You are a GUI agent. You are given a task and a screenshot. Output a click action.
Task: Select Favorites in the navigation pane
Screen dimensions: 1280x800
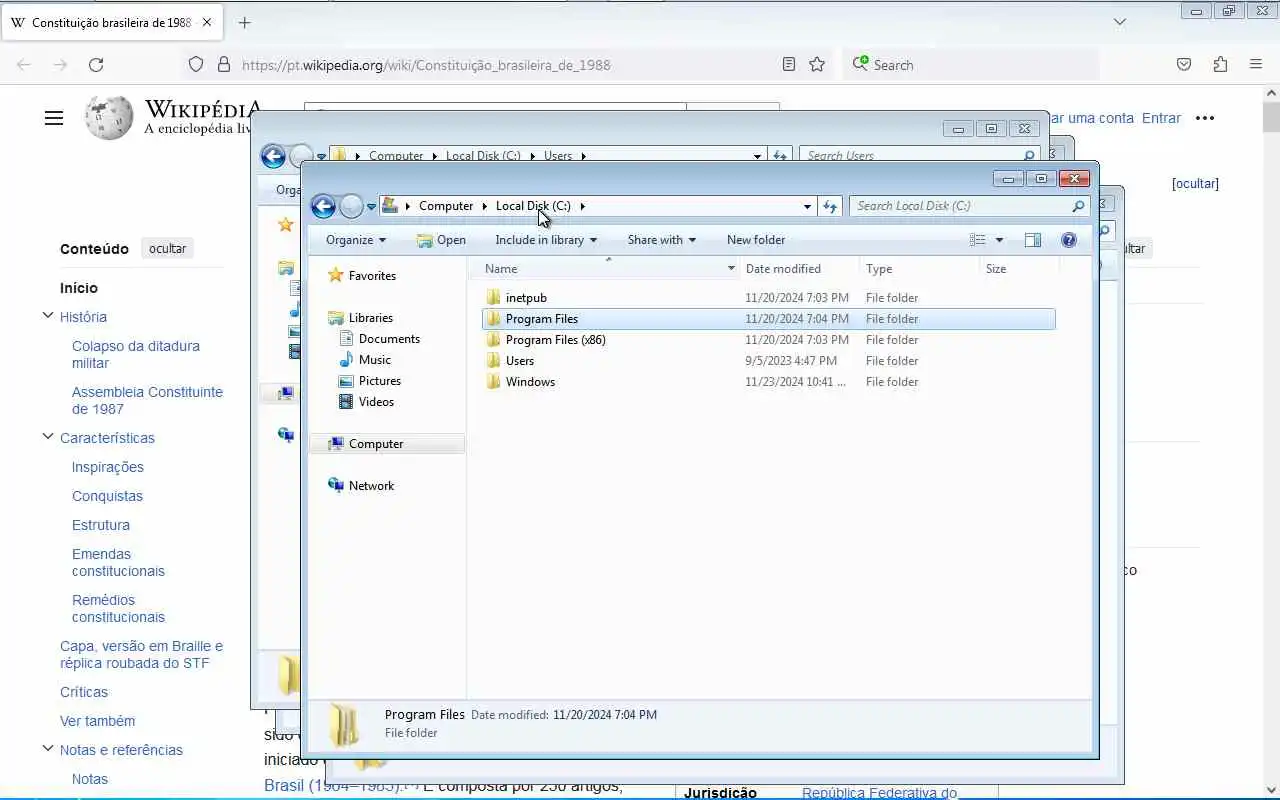click(x=372, y=276)
